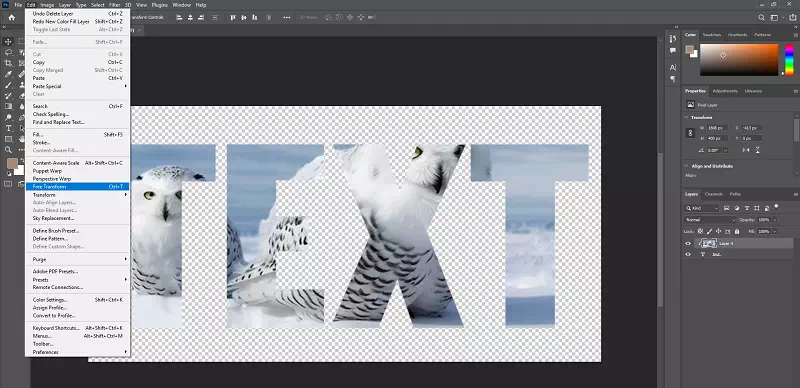Click flip vertical icon in Properties
Image resolution: width=800 pixels, height=388 pixels.
coord(758,150)
